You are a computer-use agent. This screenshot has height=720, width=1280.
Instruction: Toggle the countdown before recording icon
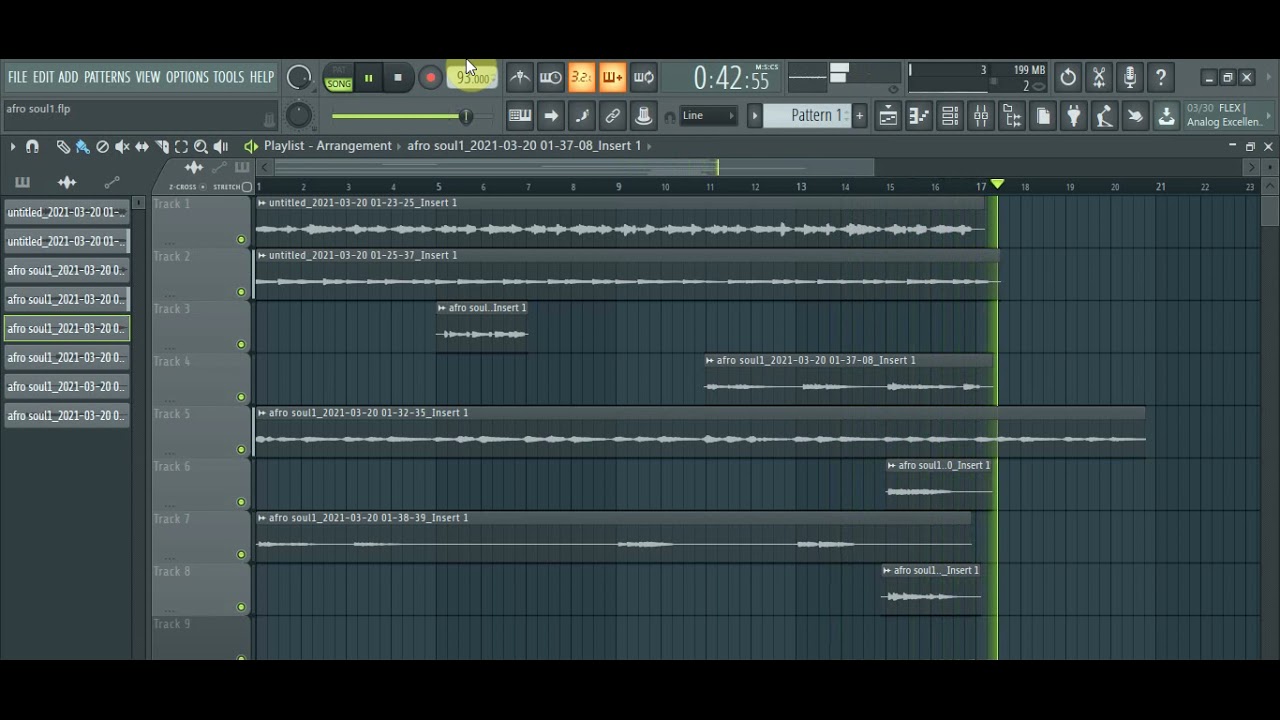tap(582, 77)
